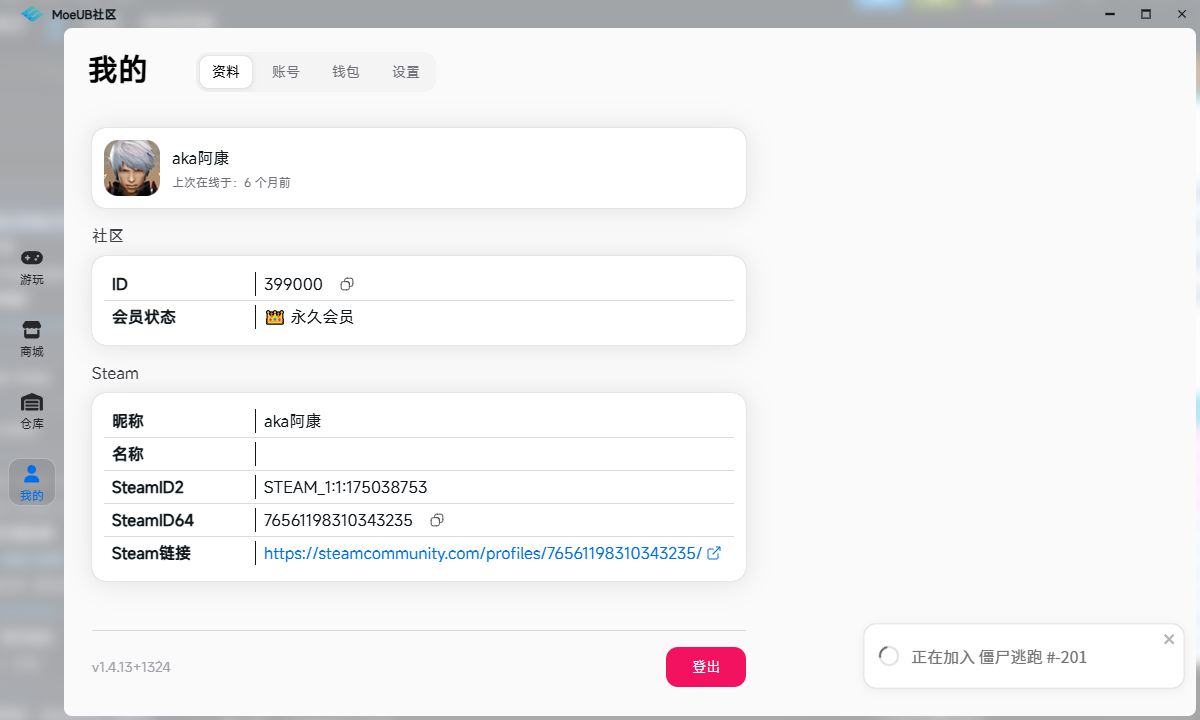Open the 仓库 warehouse icon in sidebar
Viewport: 1200px width, 720px height.
(31, 410)
